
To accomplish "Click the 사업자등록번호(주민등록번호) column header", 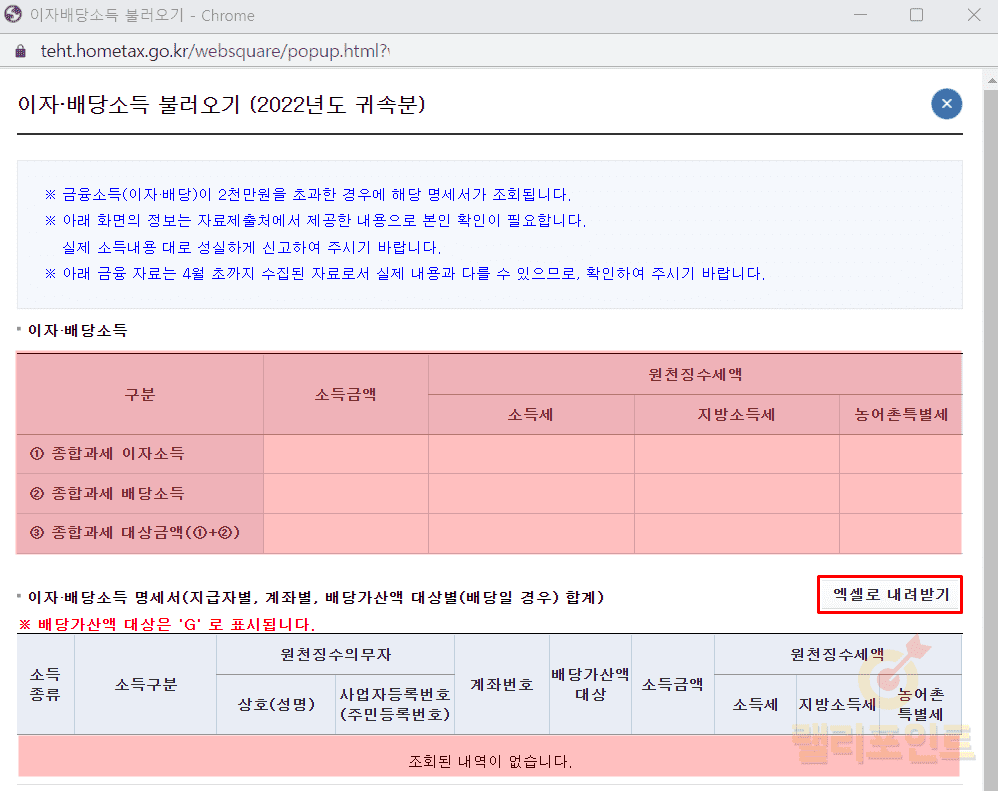I will tap(395, 704).
